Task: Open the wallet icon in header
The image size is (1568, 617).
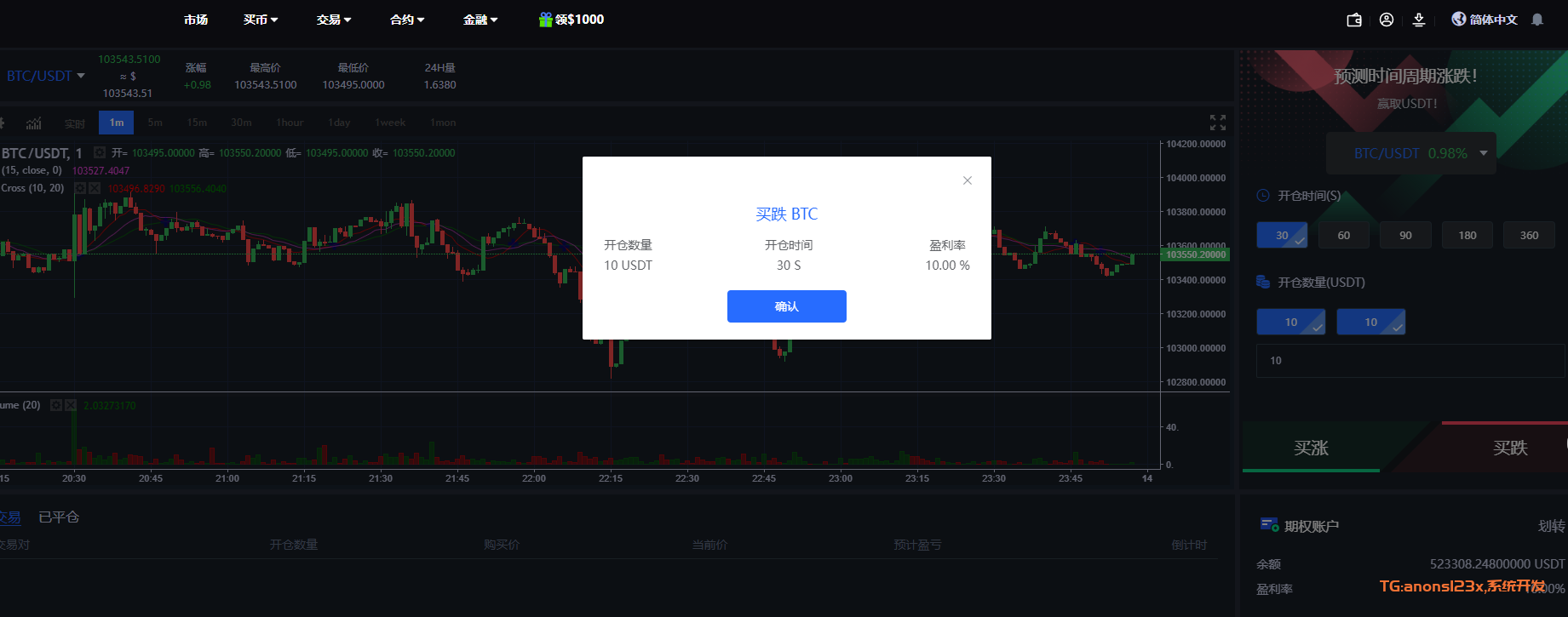Action: 1354,20
